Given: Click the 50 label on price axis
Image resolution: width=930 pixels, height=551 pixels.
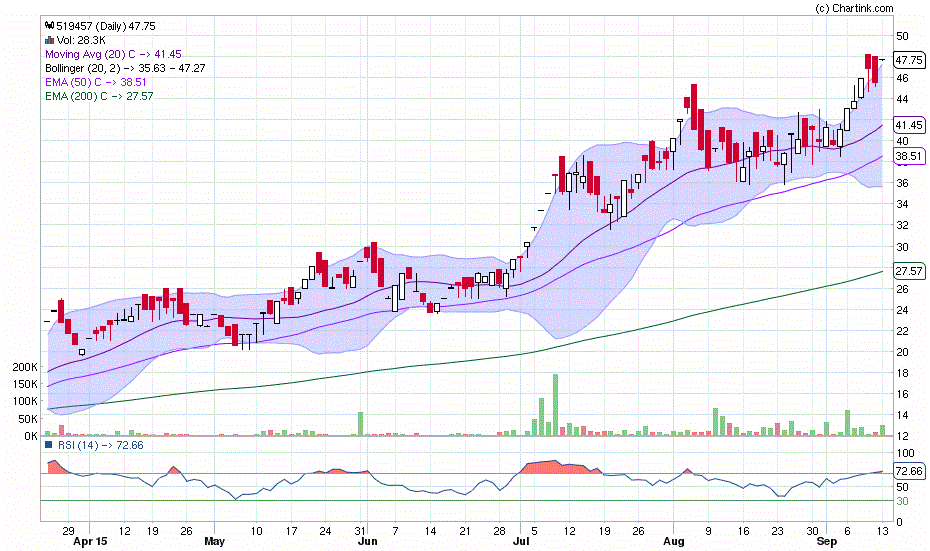Looking at the screenshot, I should (902, 36).
